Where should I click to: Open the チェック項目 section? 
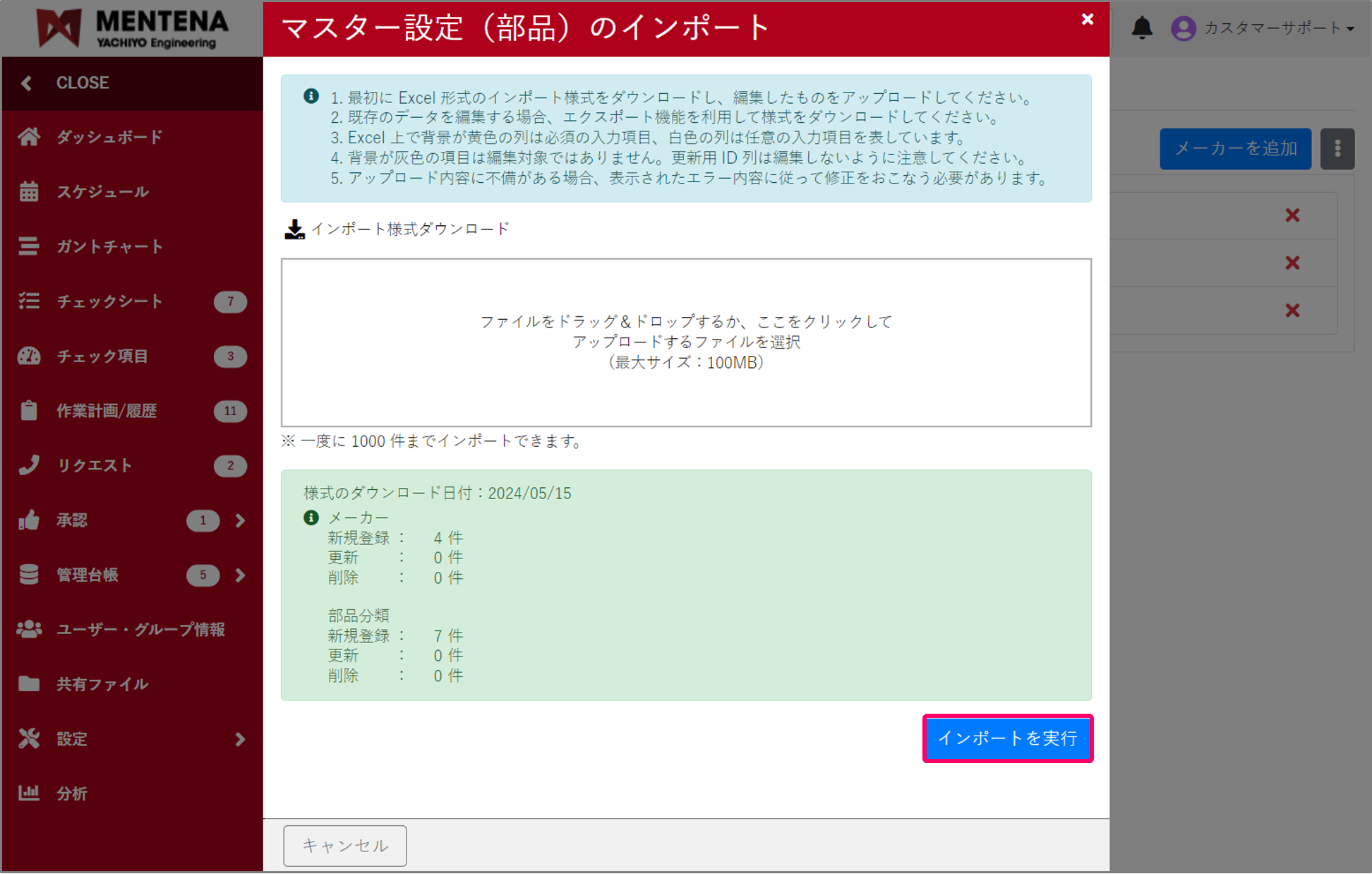click(104, 357)
